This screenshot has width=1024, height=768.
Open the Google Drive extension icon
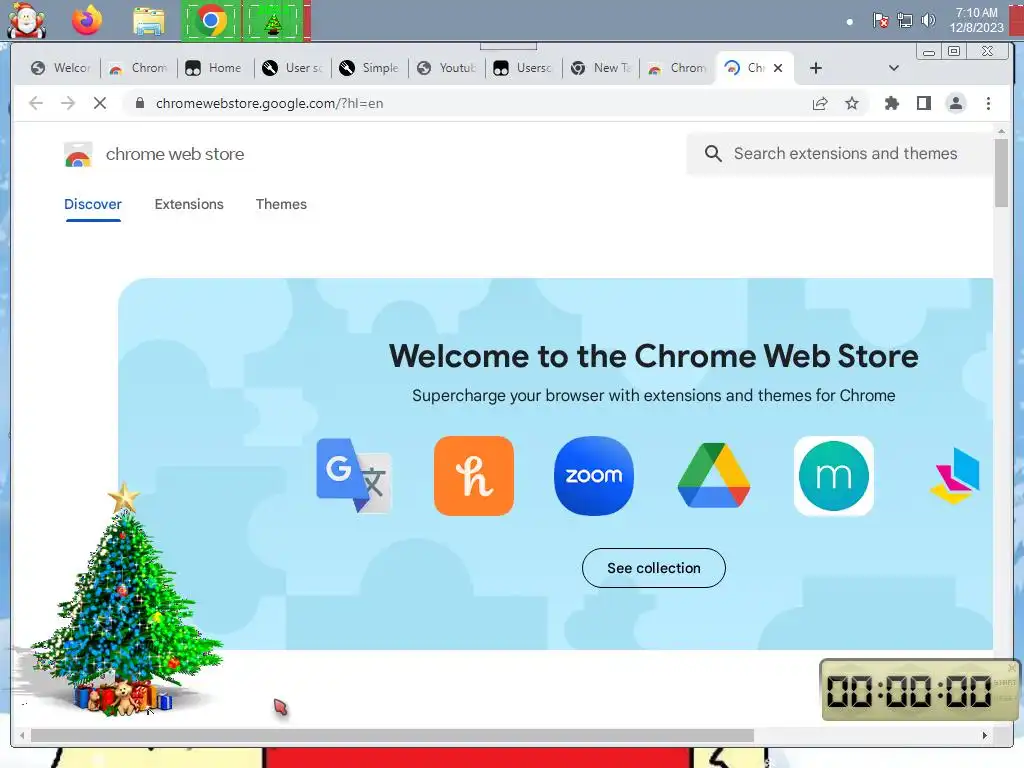[x=714, y=475]
